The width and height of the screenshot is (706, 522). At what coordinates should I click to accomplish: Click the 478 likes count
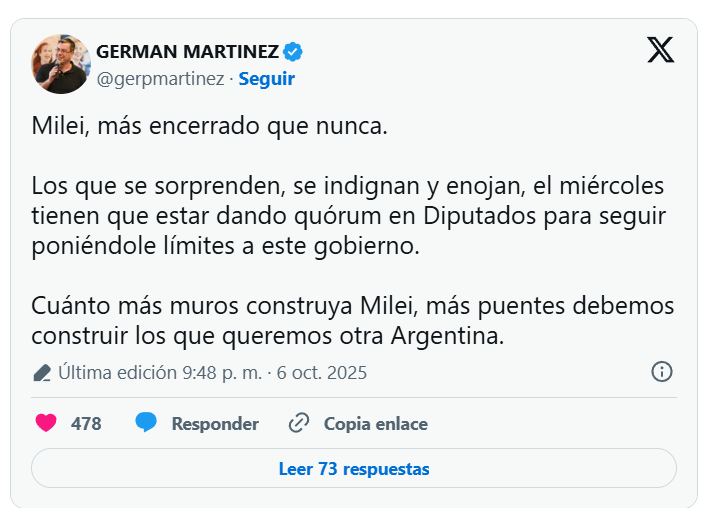coord(86,423)
